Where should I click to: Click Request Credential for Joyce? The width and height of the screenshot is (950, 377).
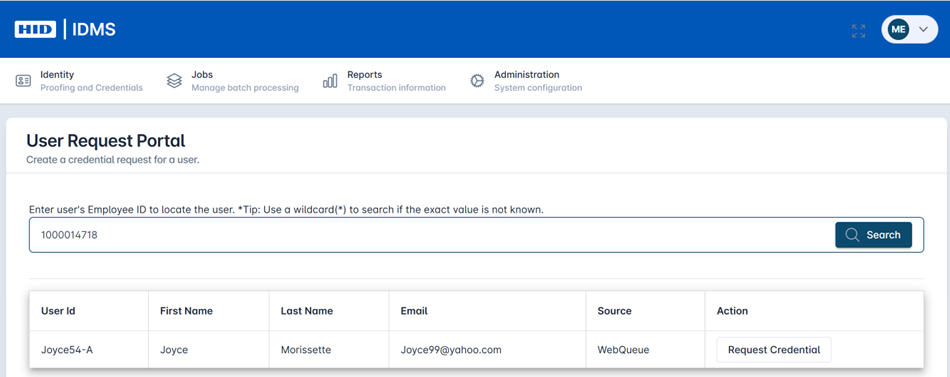pos(774,350)
